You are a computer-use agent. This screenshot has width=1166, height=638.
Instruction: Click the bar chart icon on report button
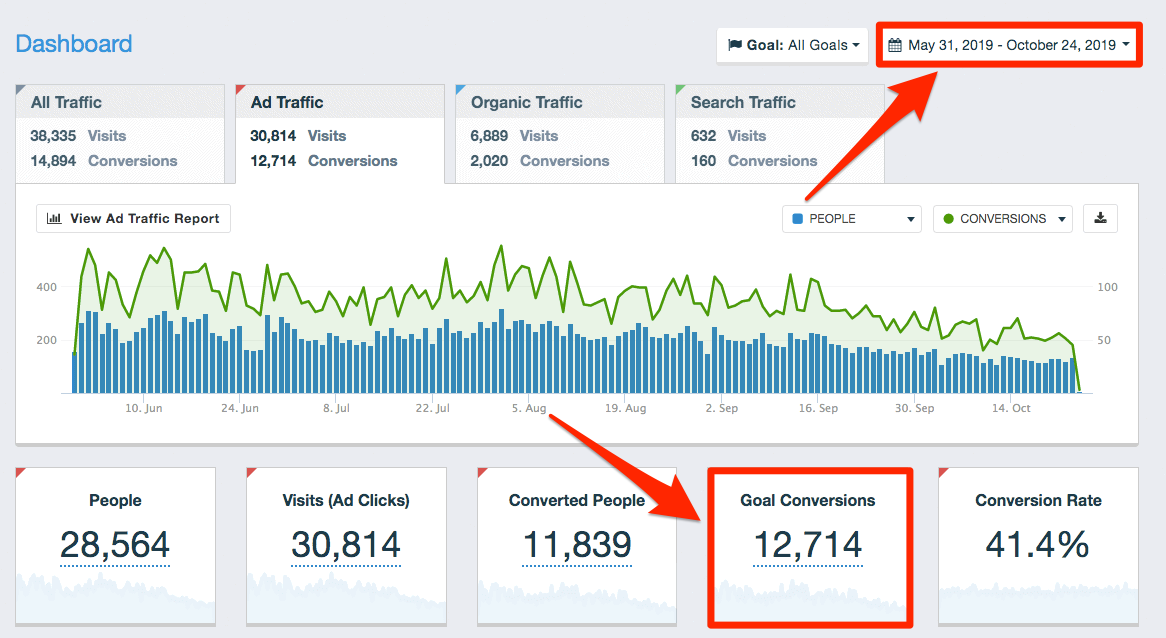tap(54, 219)
